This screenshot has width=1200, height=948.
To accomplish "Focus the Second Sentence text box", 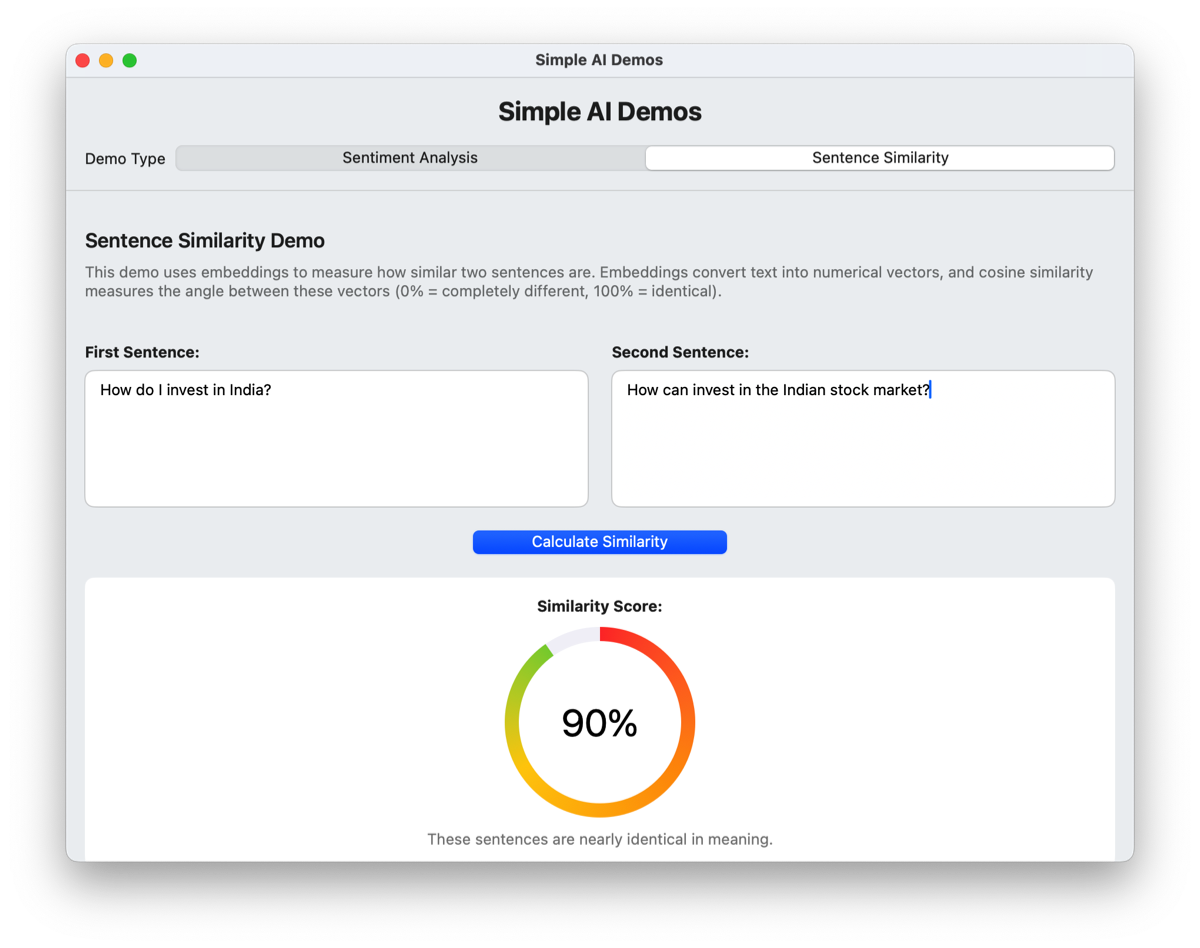I will pyautogui.click(x=862, y=438).
